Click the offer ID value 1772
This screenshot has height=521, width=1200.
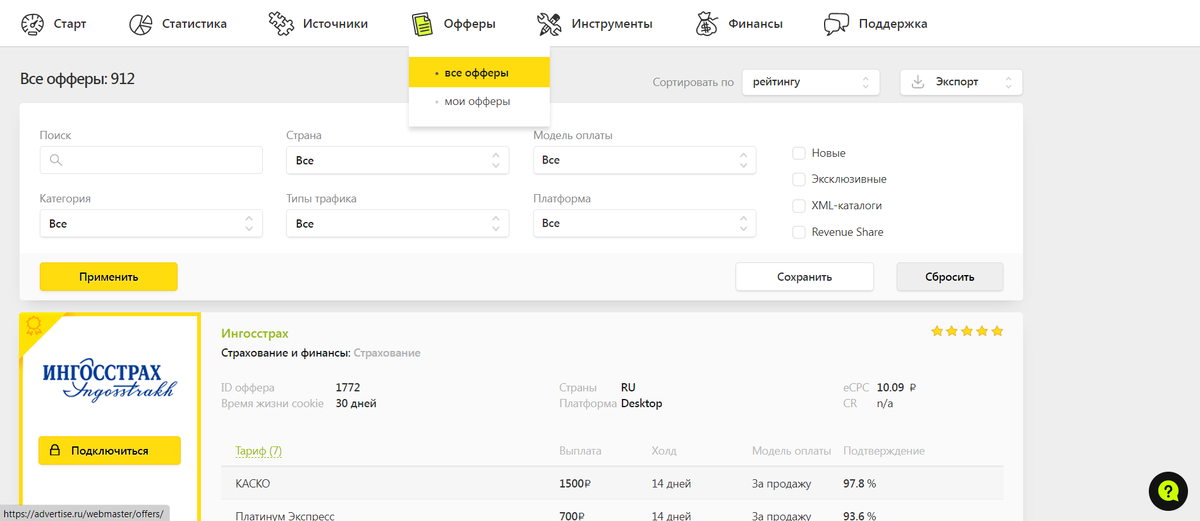coord(348,387)
